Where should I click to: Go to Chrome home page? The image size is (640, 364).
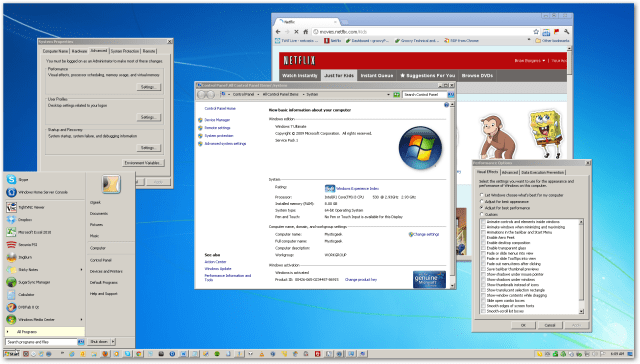pos(305,31)
